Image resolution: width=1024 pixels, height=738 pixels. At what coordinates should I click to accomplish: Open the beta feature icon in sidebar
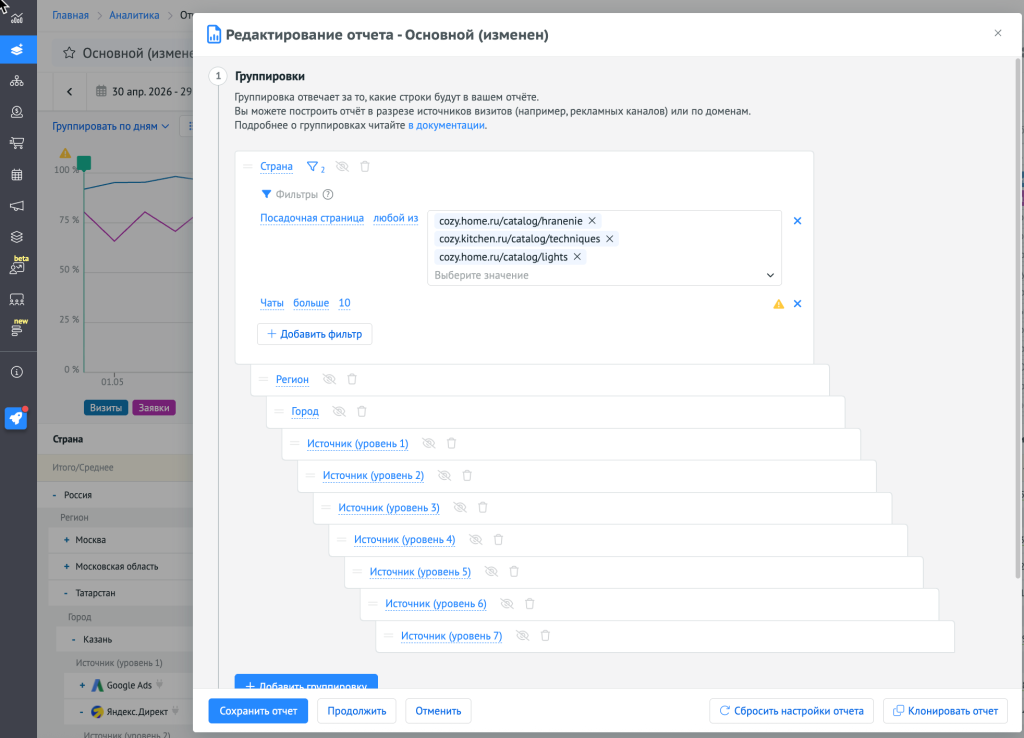pyautogui.click(x=17, y=266)
